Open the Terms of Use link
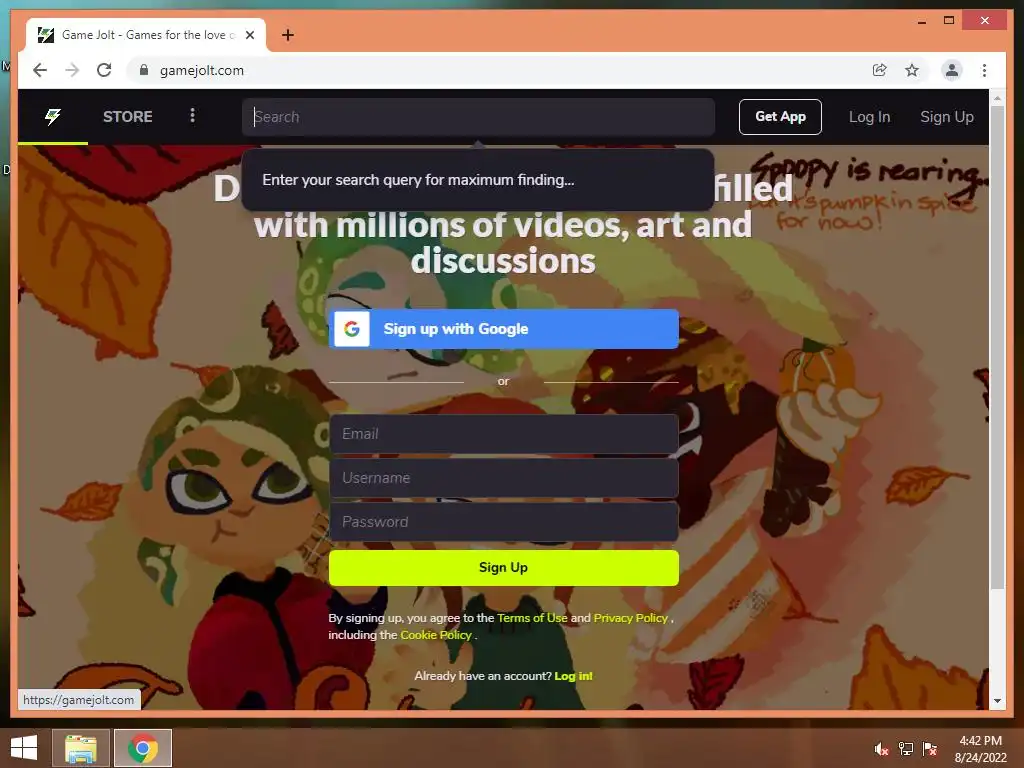Viewport: 1024px width, 768px height. pos(532,618)
